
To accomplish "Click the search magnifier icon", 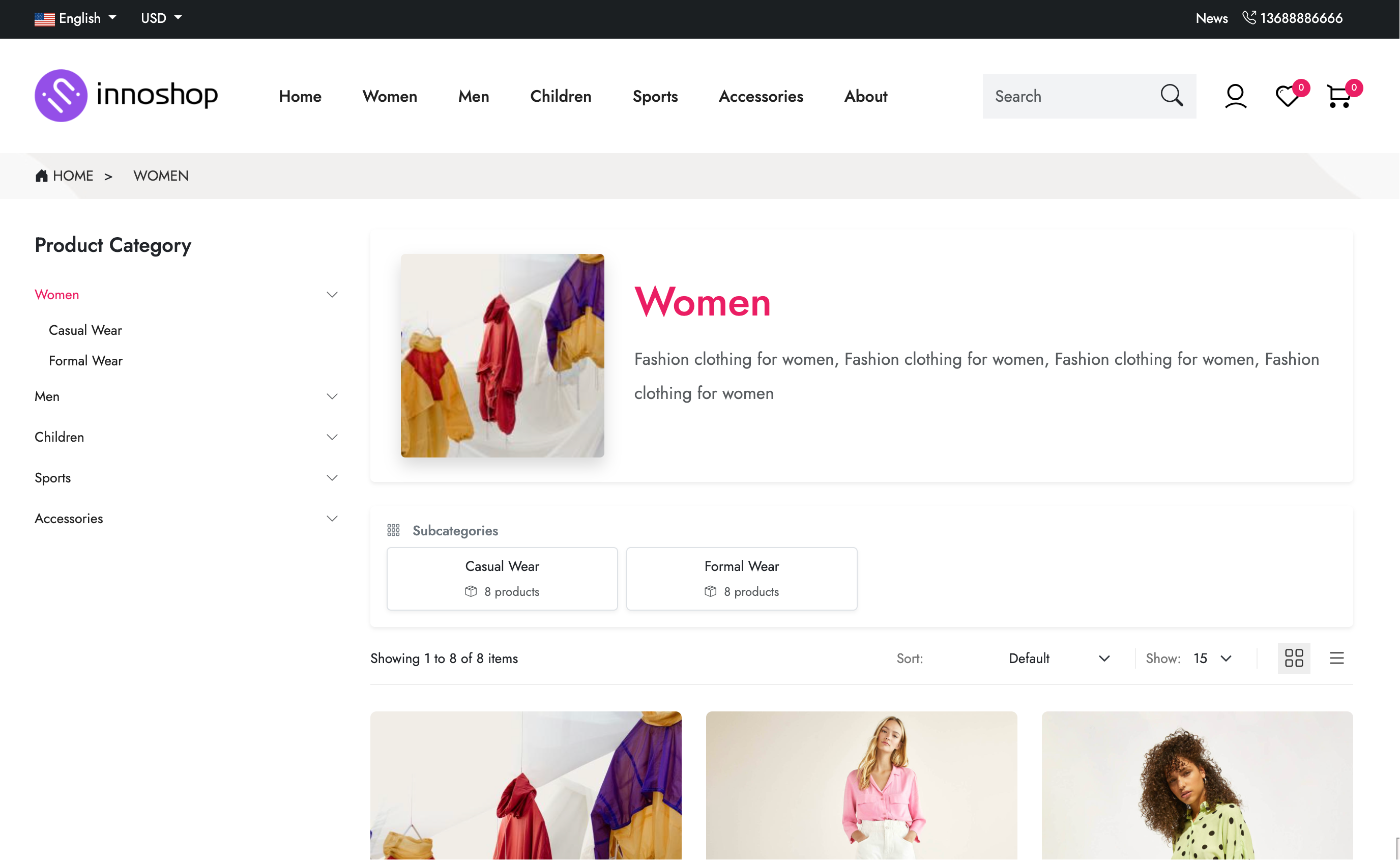I will (x=1172, y=96).
